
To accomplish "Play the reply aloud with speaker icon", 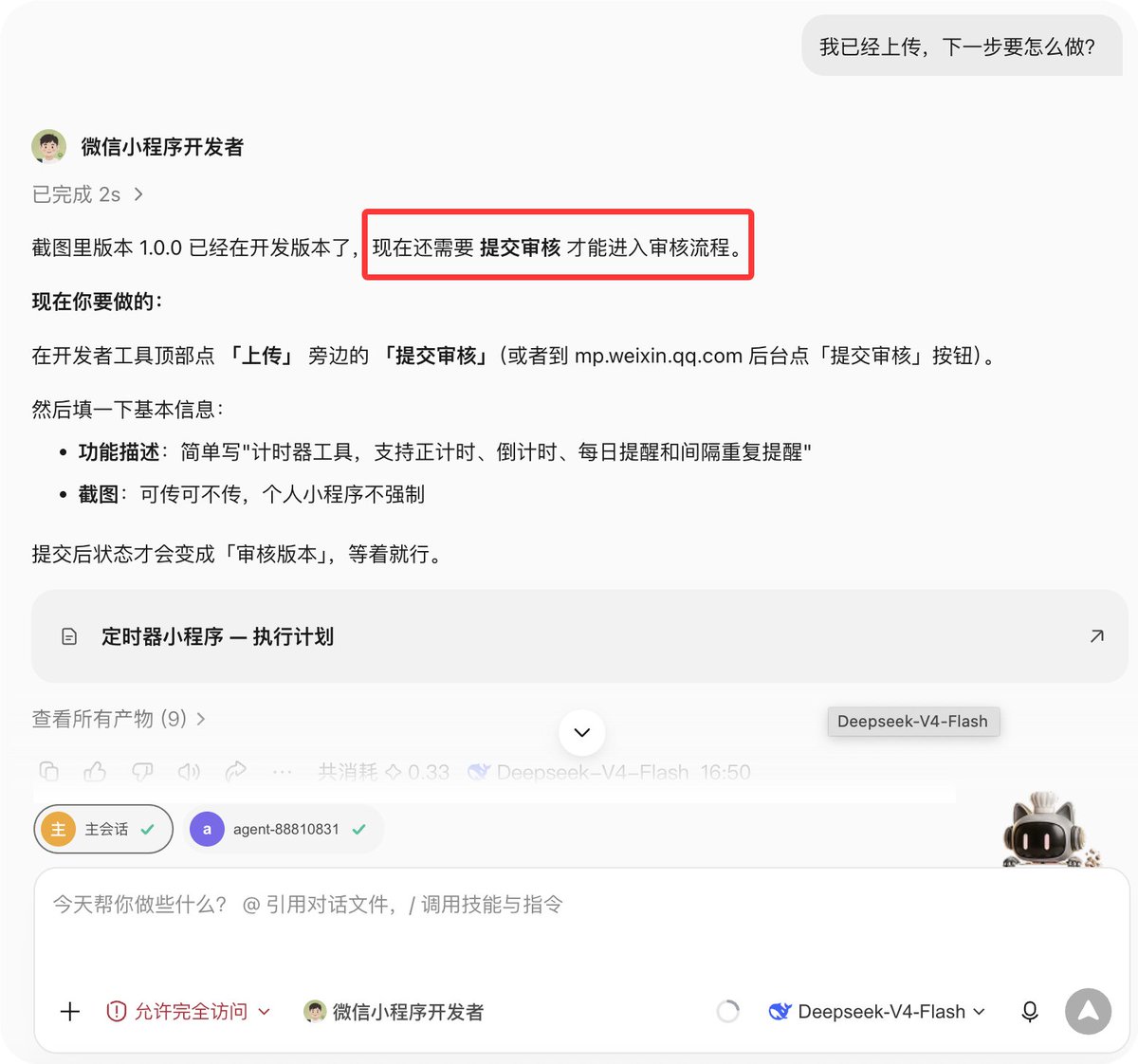I will 190,772.
